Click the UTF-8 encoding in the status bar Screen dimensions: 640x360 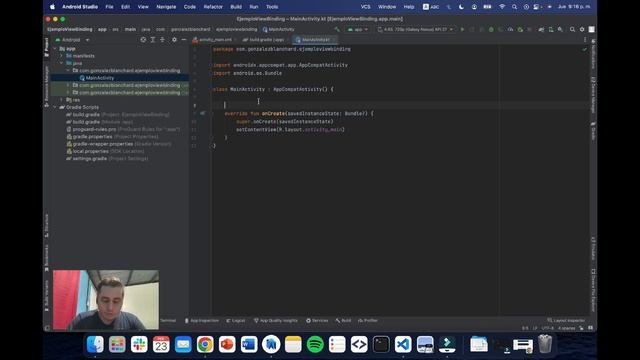click(548, 328)
